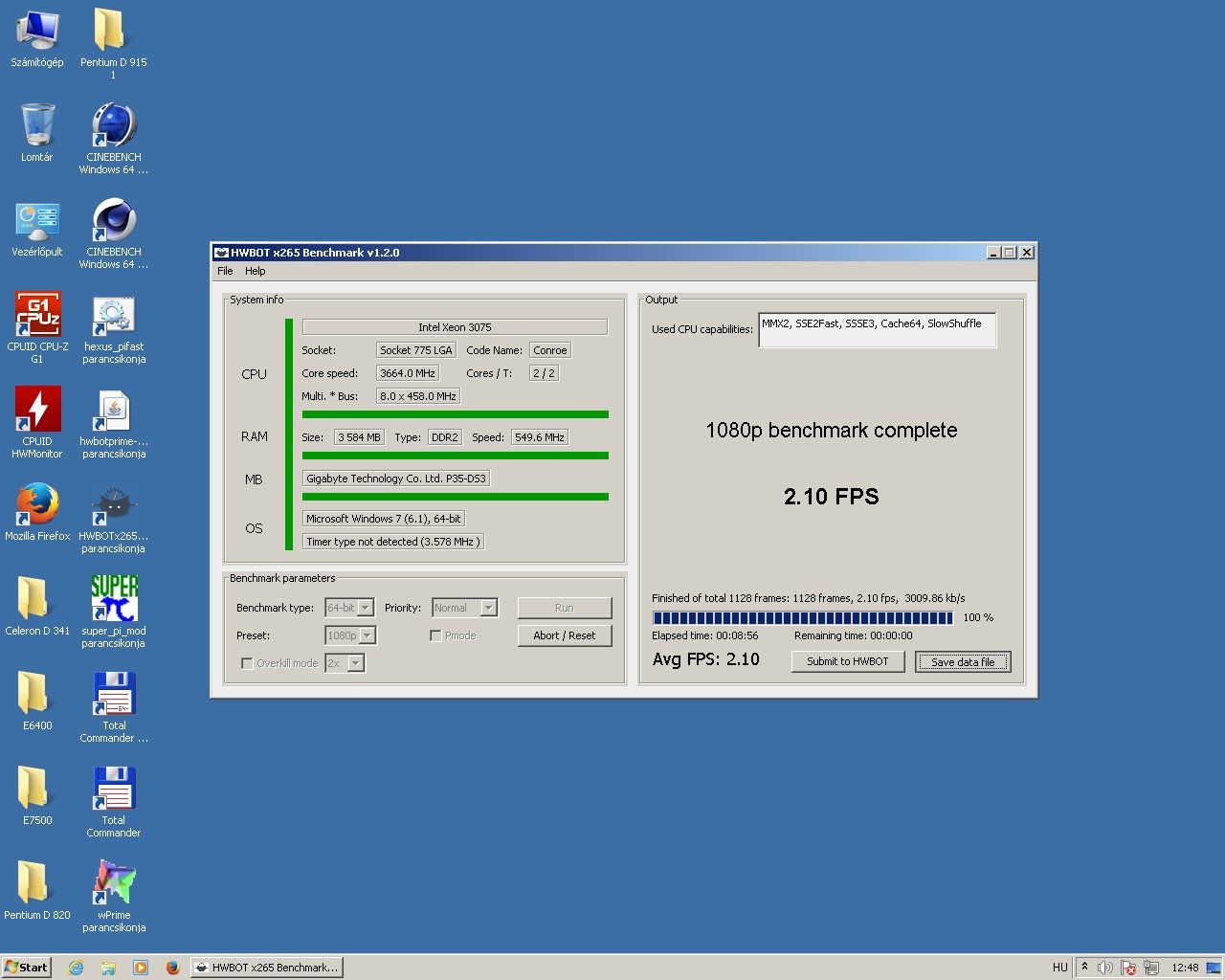1225x980 pixels.
Task: Open the hexus_pifast parancsikonja shortcut
Action: (x=113, y=328)
